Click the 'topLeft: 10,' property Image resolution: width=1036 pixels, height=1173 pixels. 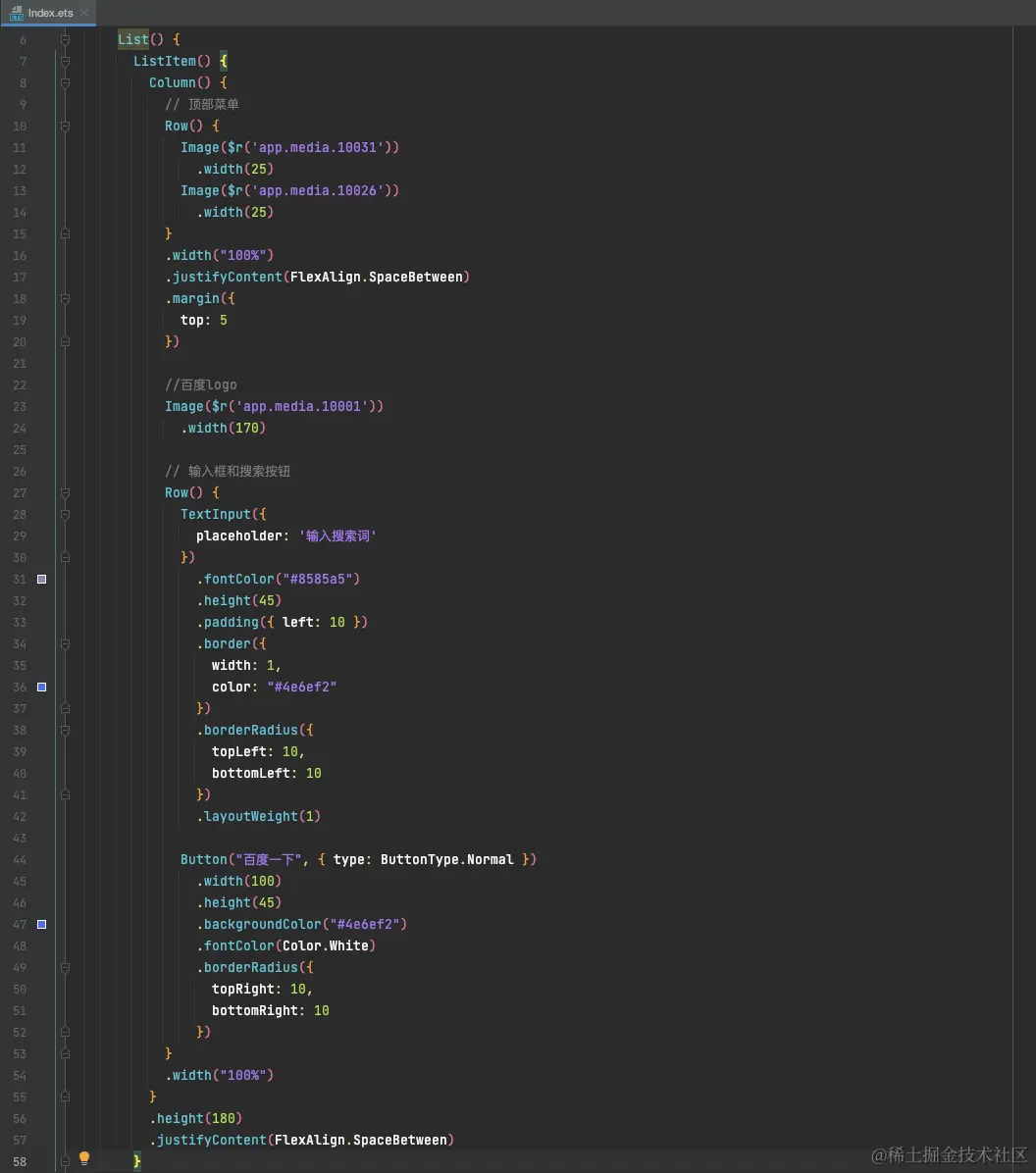pos(258,752)
